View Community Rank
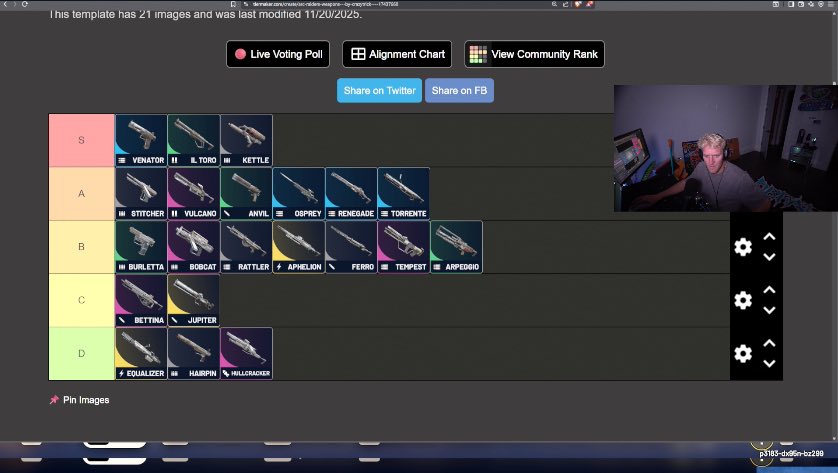 (534, 54)
